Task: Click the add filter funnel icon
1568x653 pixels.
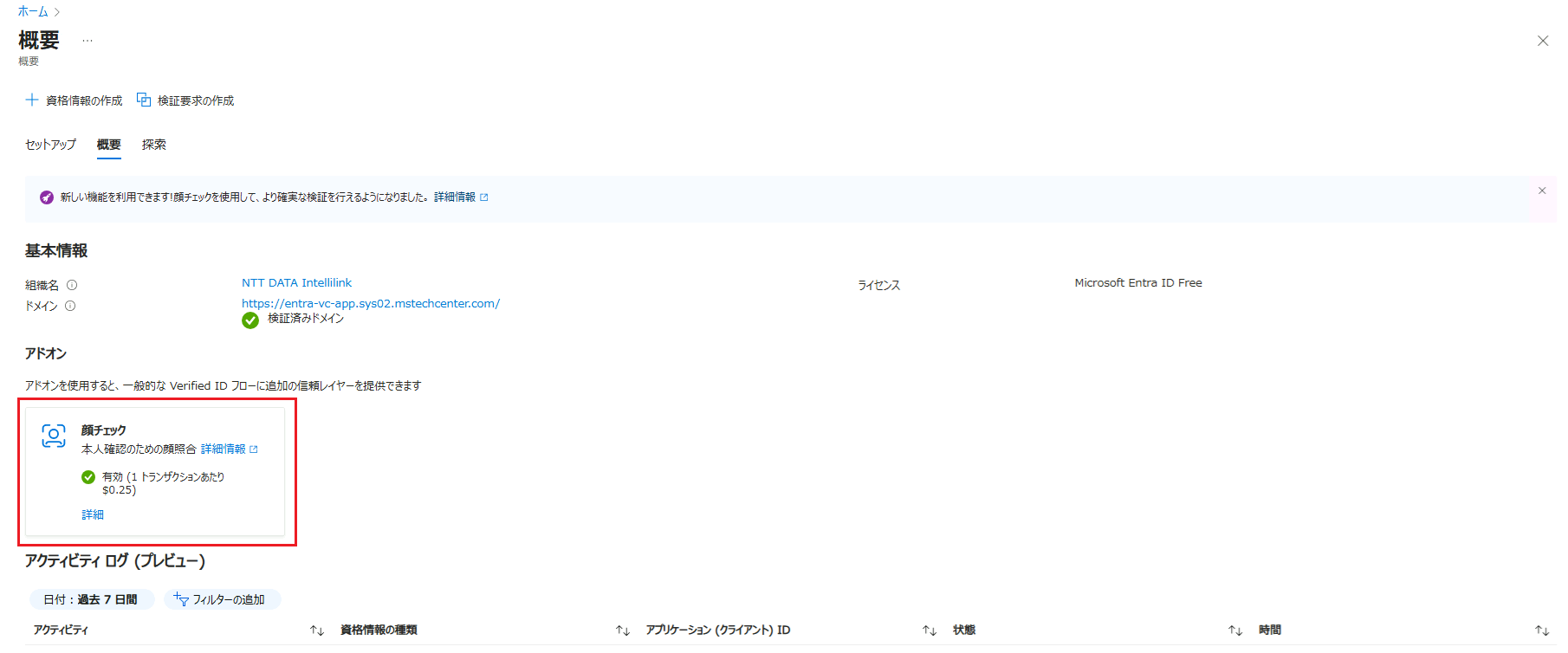Action: (181, 599)
